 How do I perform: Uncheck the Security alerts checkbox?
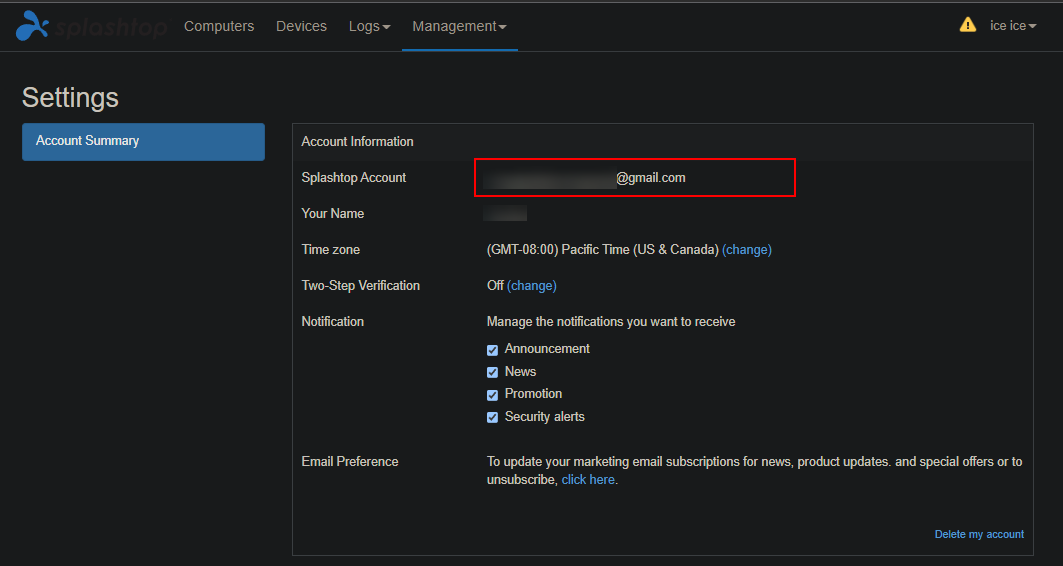[x=492, y=417]
